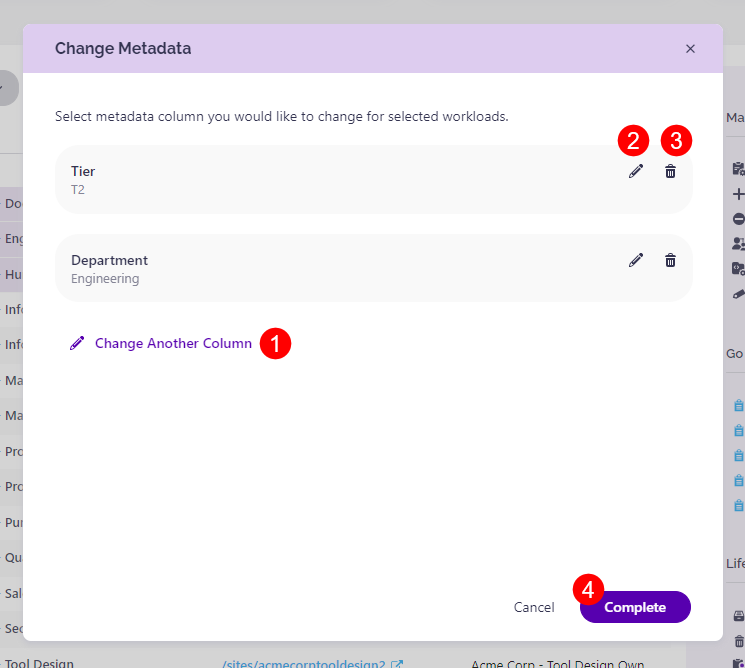Edit the Department metadata value
The width and height of the screenshot is (745, 668).
(x=636, y=260)
